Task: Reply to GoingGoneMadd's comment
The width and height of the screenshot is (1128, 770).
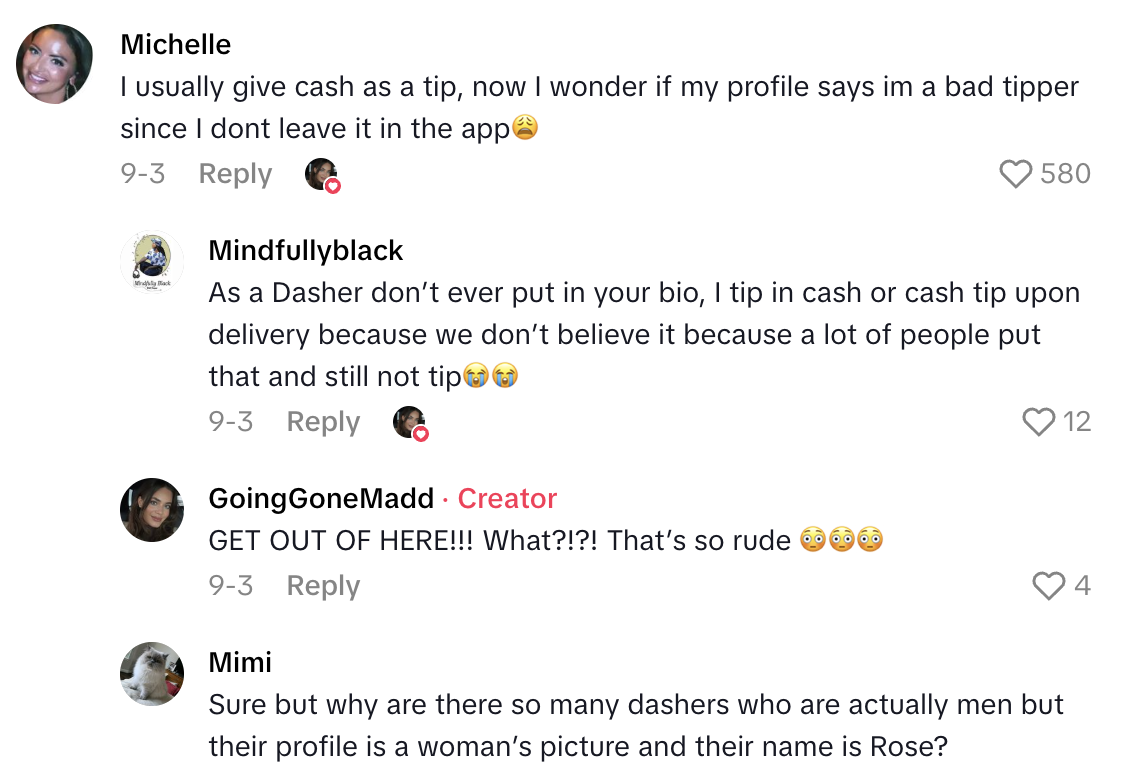Action: coord(323,586)
